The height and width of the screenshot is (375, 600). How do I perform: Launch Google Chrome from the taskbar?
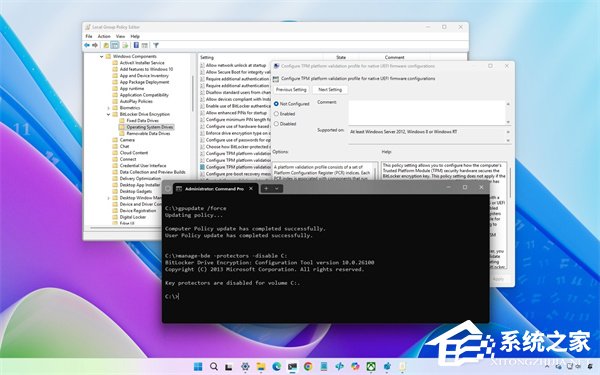(x=308, y=367)
